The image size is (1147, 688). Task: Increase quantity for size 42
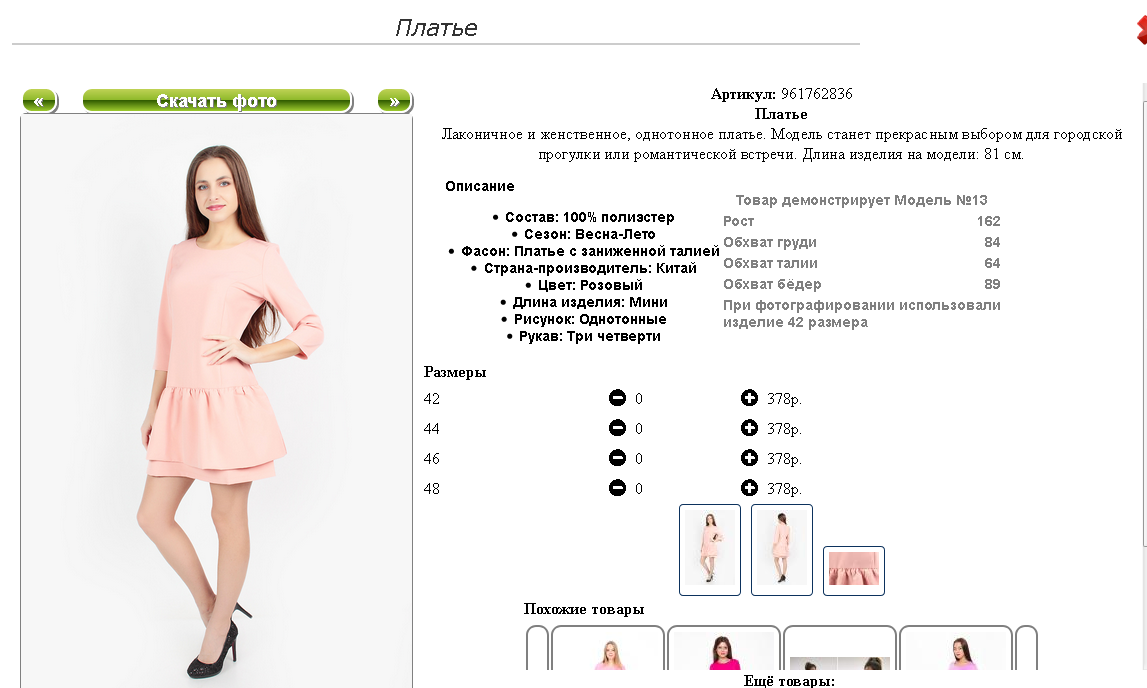pyautogui.click(x=749, y=398)
